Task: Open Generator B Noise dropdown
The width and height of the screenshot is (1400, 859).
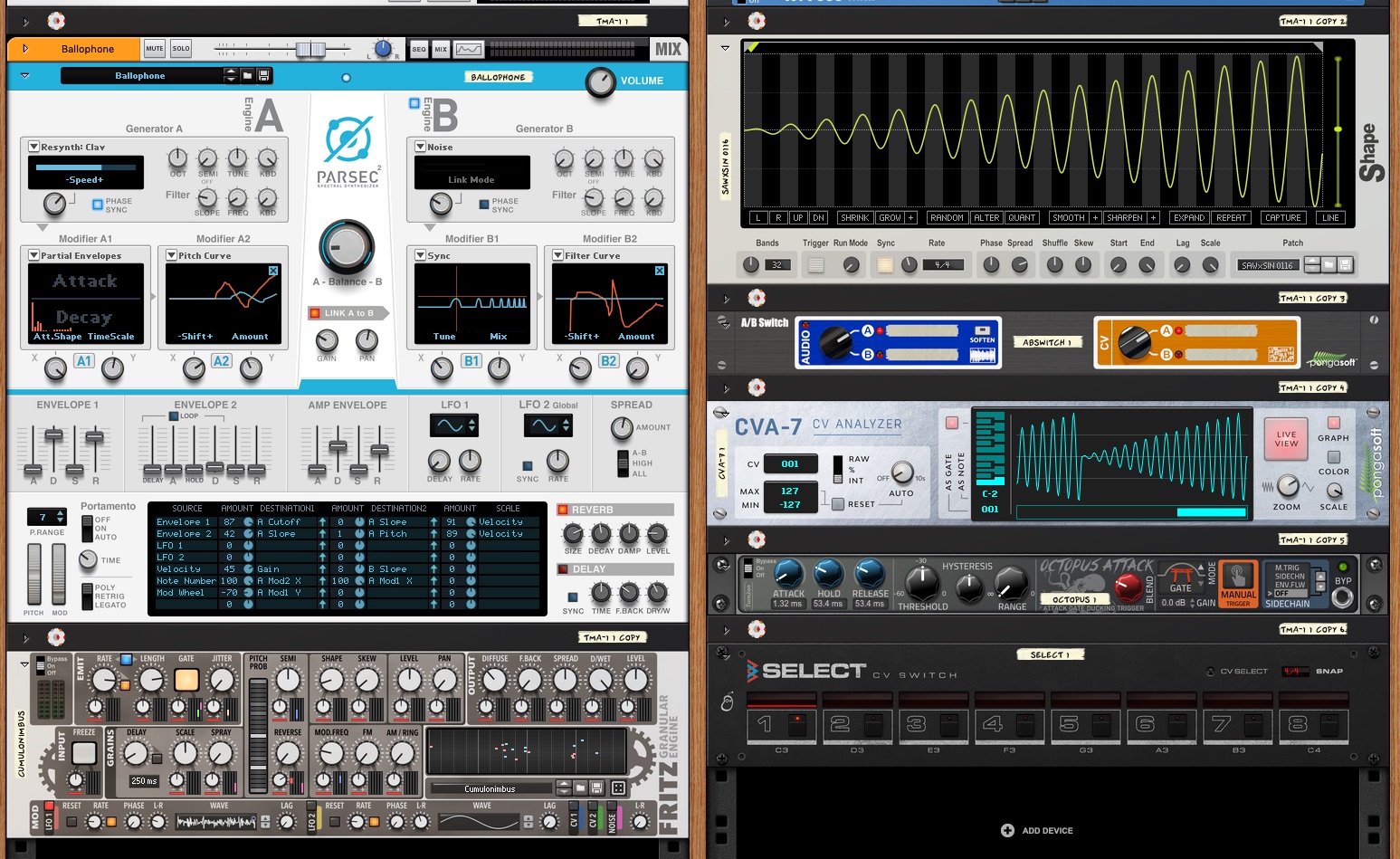Action: 421,147
